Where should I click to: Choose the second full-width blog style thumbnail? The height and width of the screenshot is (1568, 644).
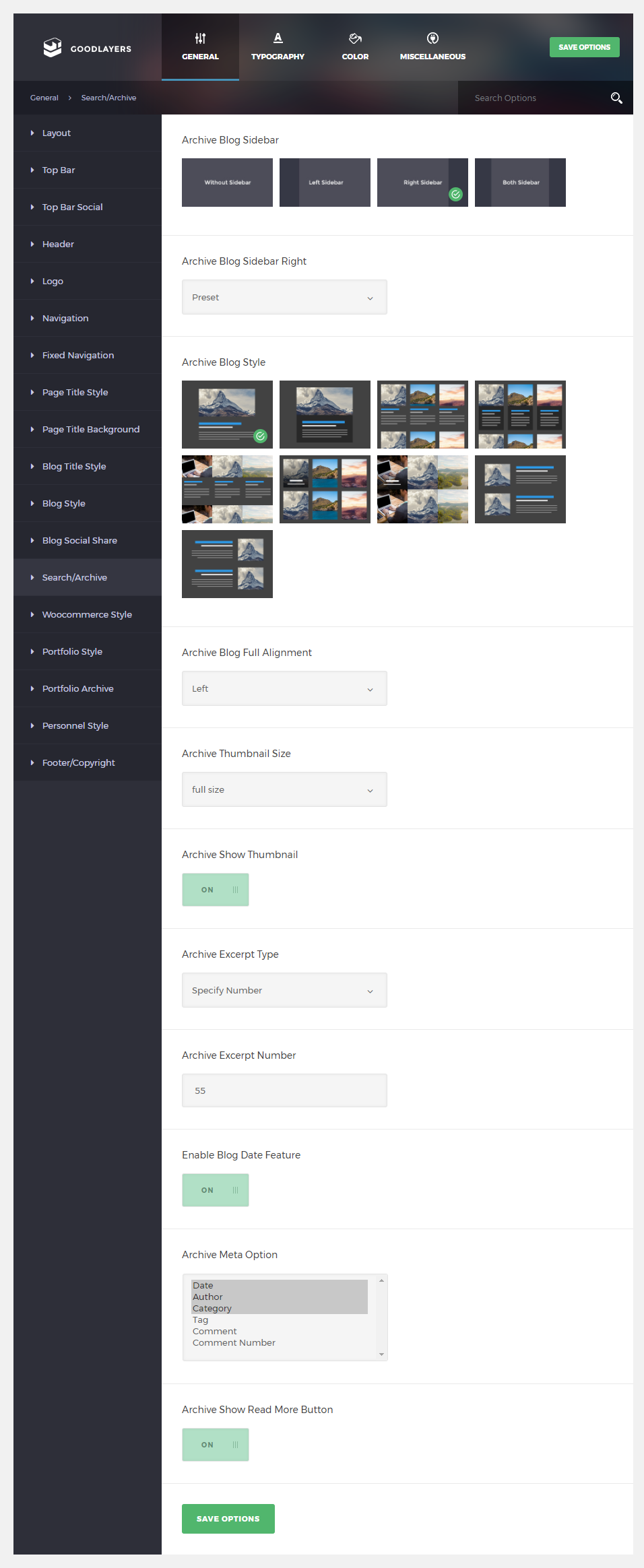(325, 414)
